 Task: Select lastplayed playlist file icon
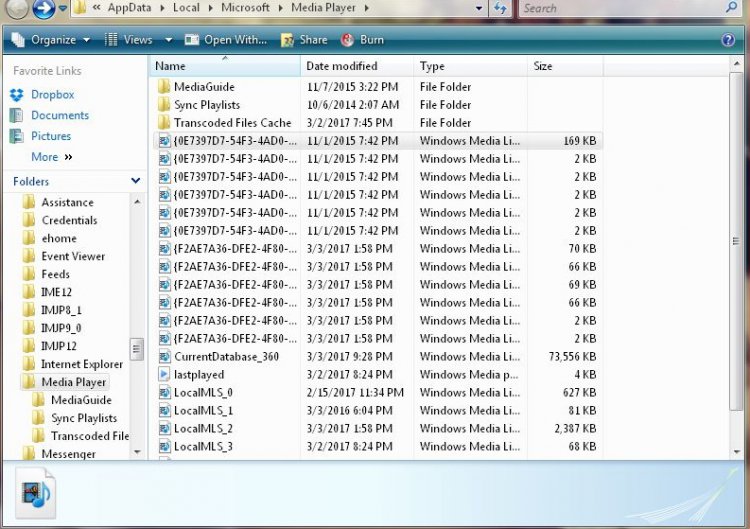tap(164, 375)
